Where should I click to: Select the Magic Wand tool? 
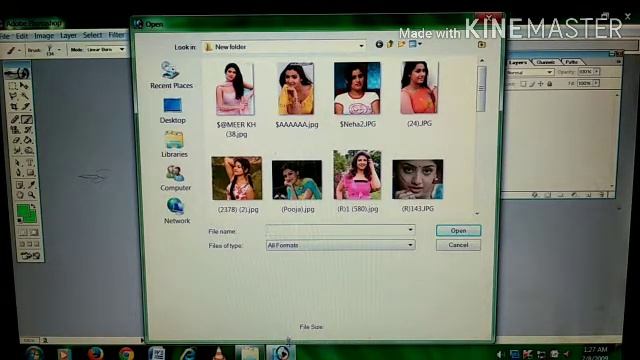[24, 96]
